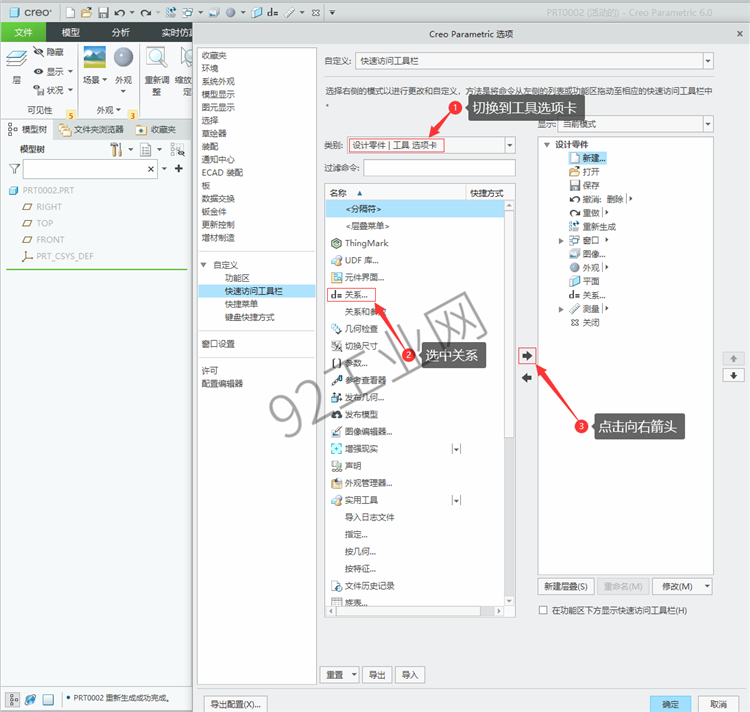Click the Layers icon in ribbon
Image resolution: width=750 pixels, height=712 pixels.
[16, 59]
